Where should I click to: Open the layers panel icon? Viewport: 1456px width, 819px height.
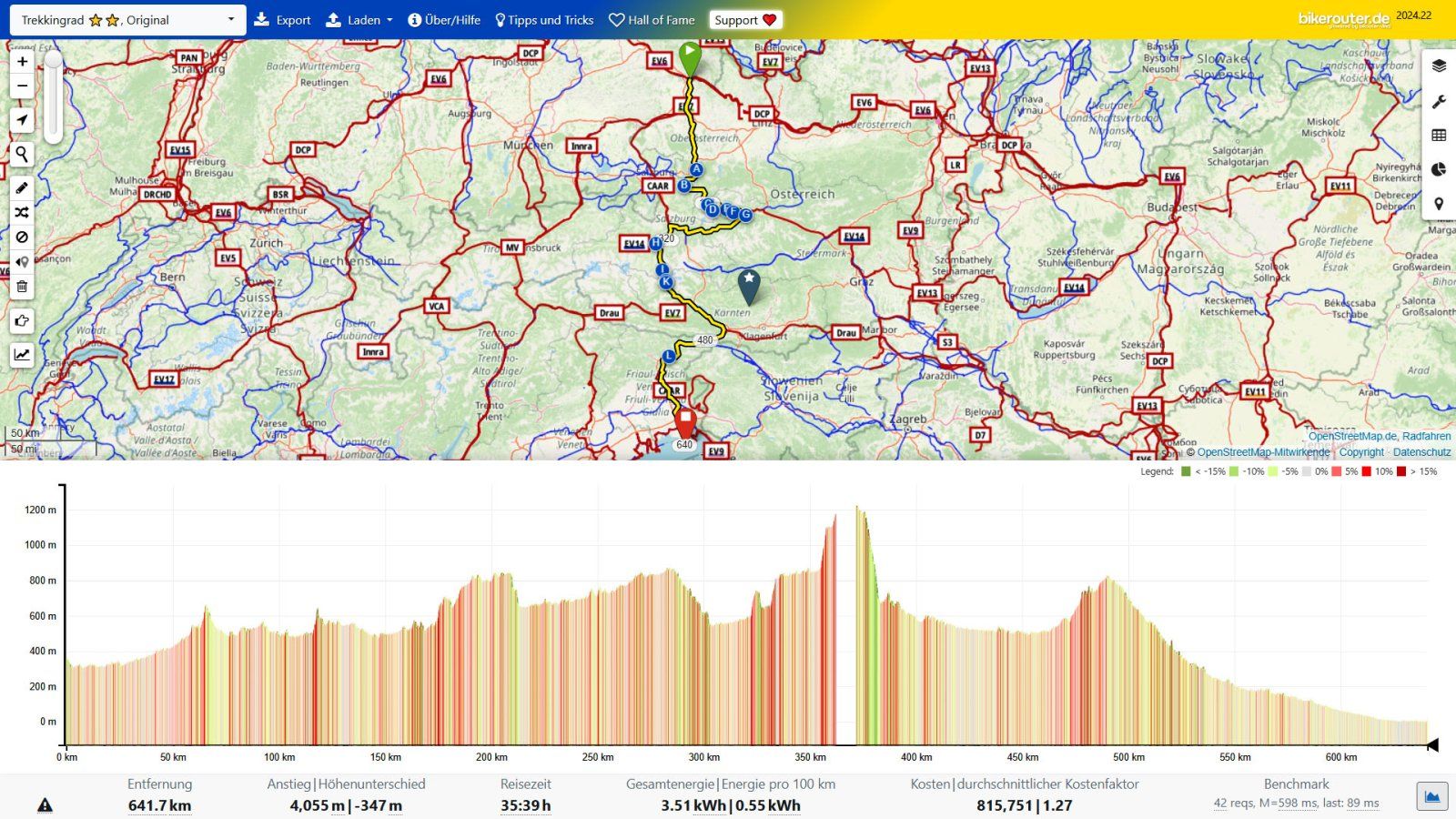click(1439, 66)
